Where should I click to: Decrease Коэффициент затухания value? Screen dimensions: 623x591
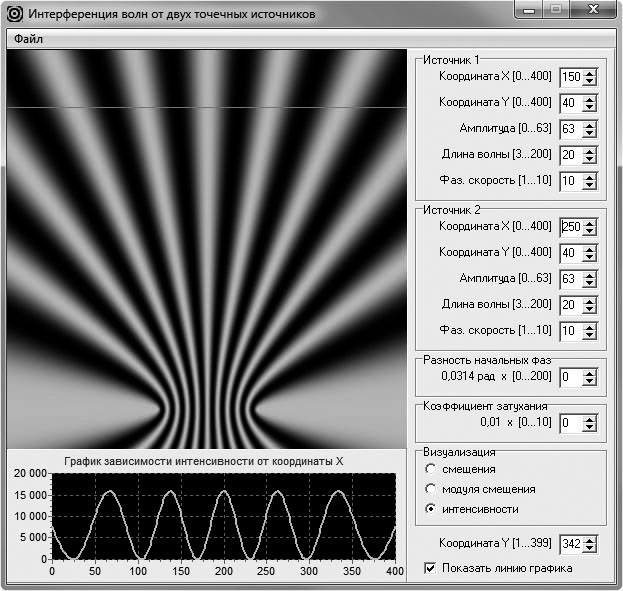(590, 428)
